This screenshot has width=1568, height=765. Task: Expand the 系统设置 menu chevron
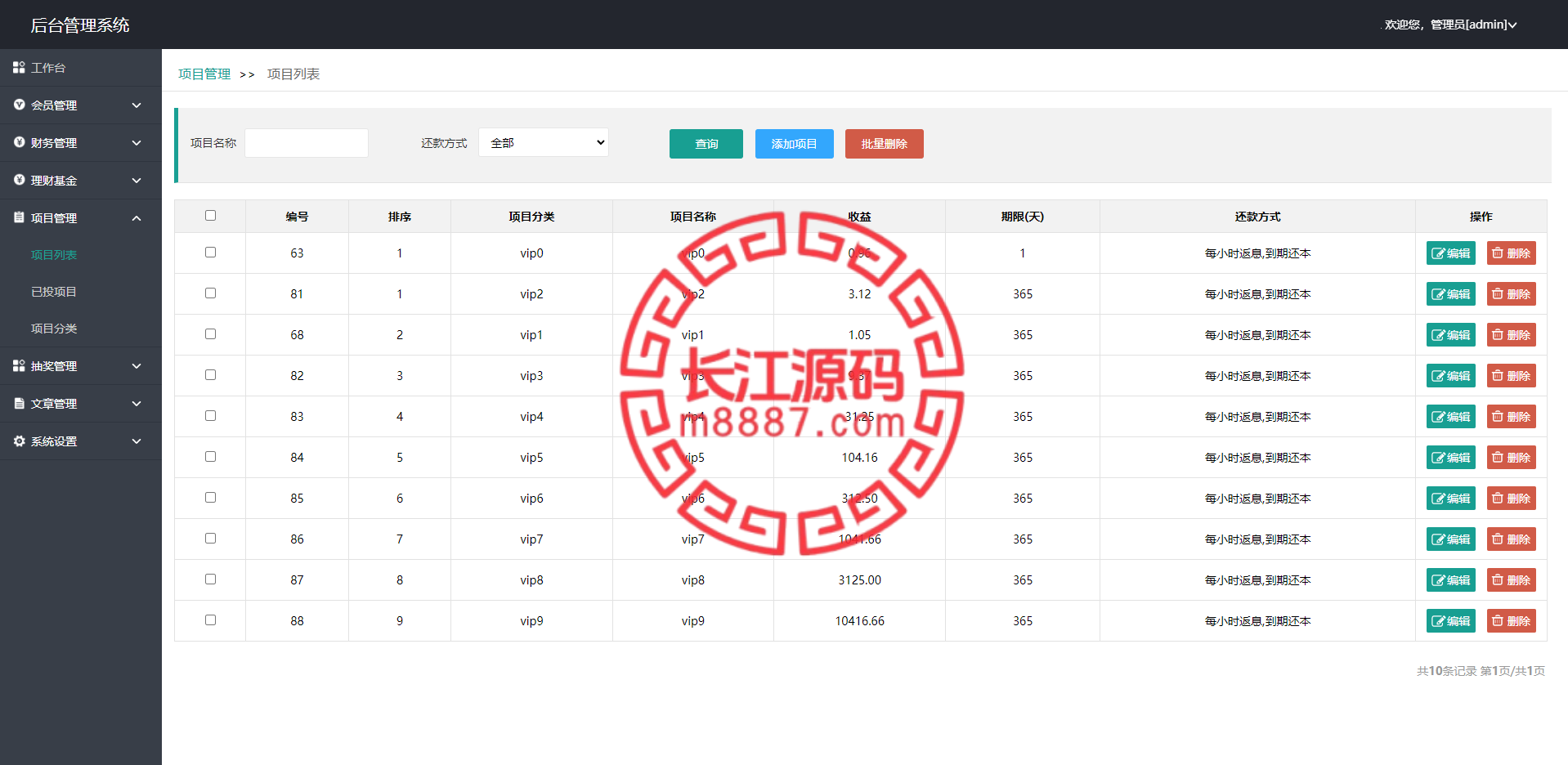(137, 441)
